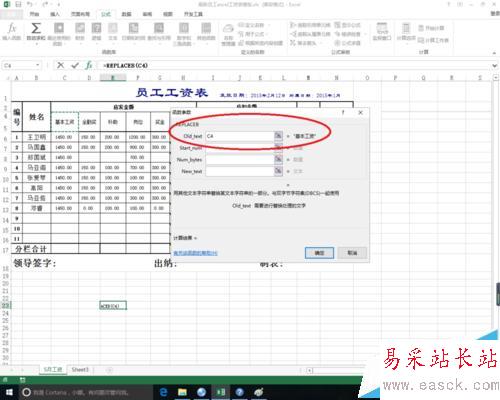This screenshot has height=400, width=500.
Task: Click the range selector icon for Old_text
Action: (x=278, y=136)
